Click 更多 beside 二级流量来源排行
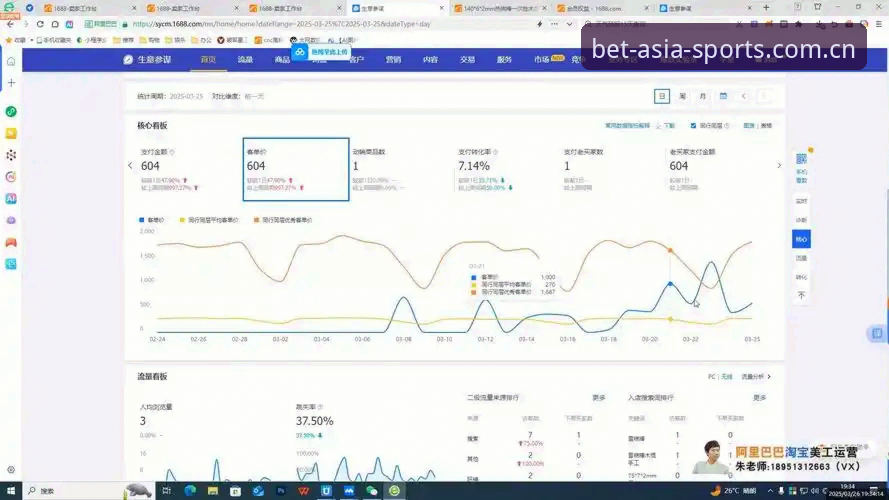 (x=599, y=398)
